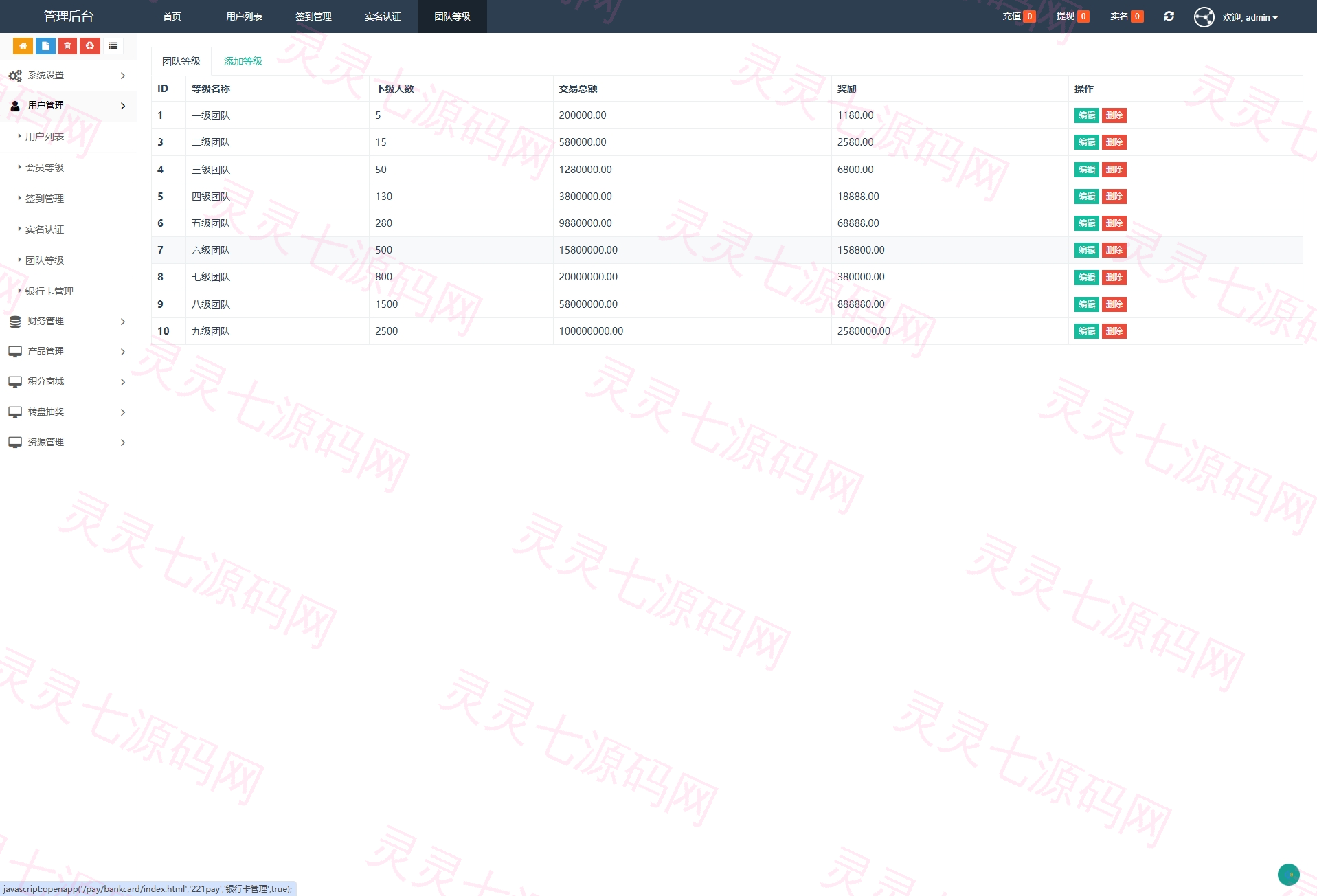Edit the 一级团队 row

point(1087,115)
